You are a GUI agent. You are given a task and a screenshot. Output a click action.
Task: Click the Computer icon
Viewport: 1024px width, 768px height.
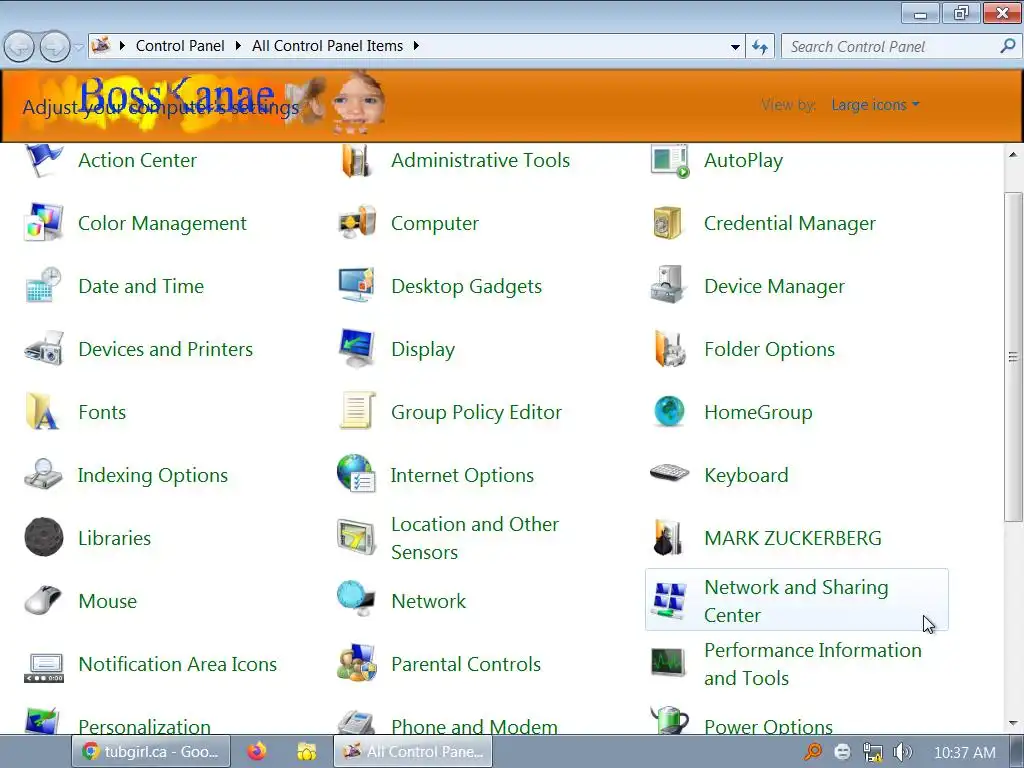[x=357, y=223]
